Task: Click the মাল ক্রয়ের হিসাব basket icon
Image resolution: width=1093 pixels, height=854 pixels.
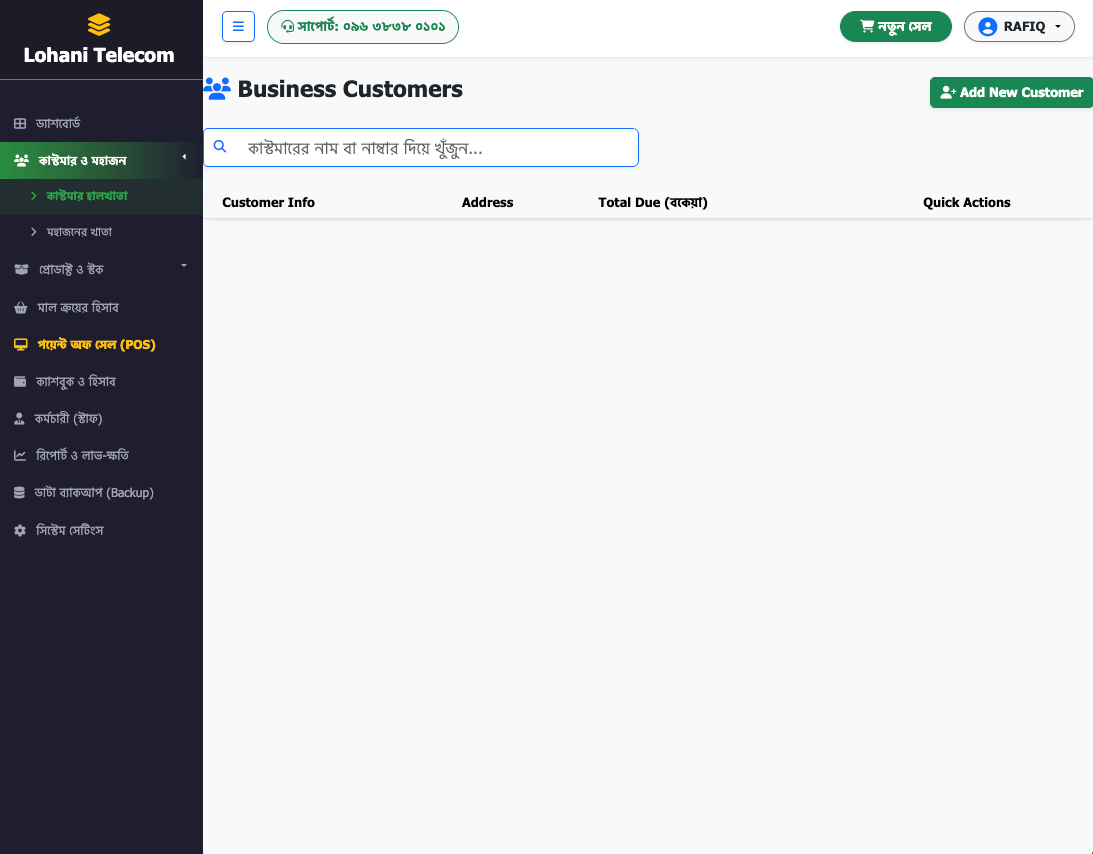Action: [21, 307]
